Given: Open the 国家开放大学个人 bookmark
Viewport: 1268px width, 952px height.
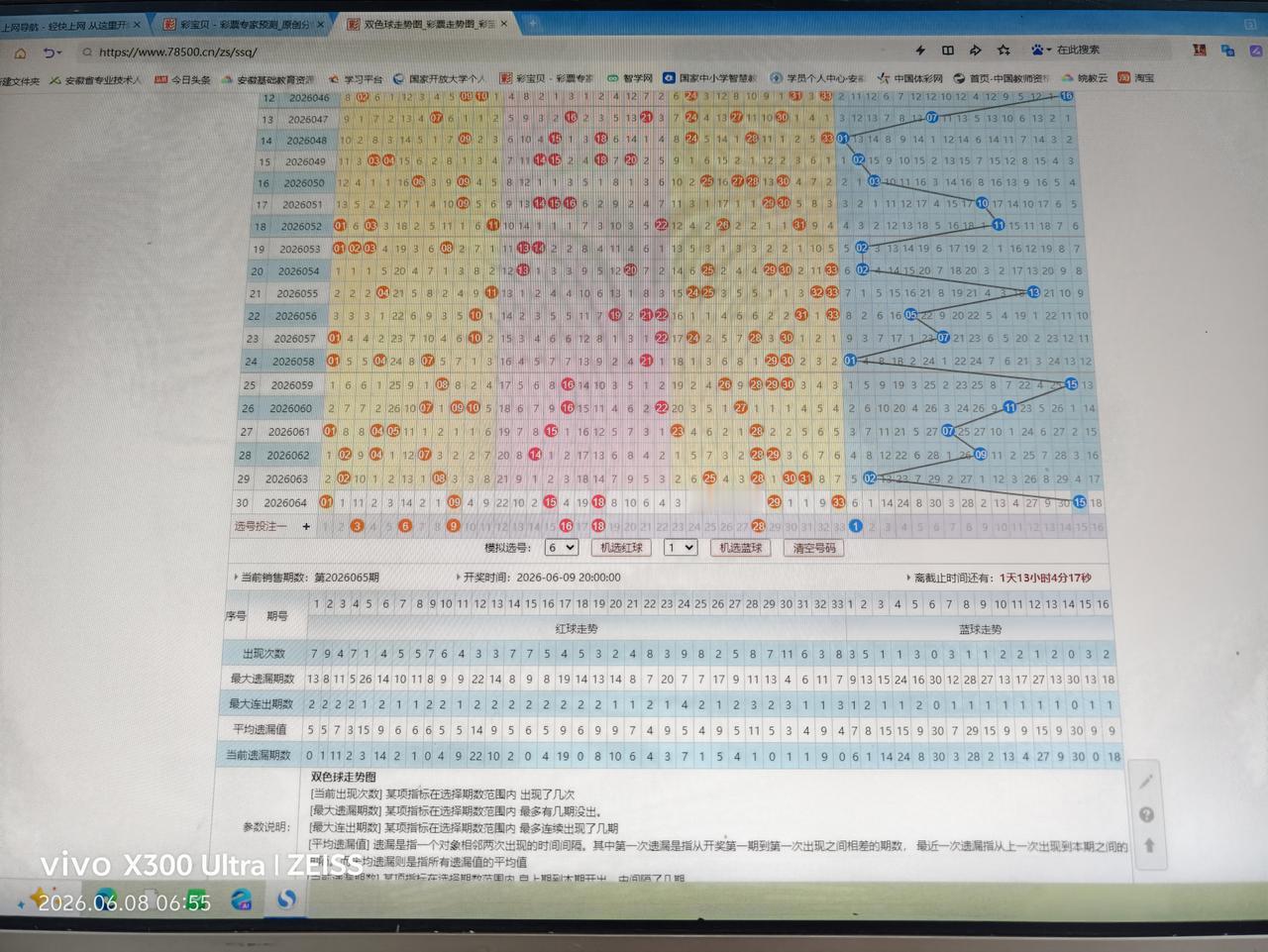Looking at the screenshot, I should pyautogui.click(x=439, y=78).
